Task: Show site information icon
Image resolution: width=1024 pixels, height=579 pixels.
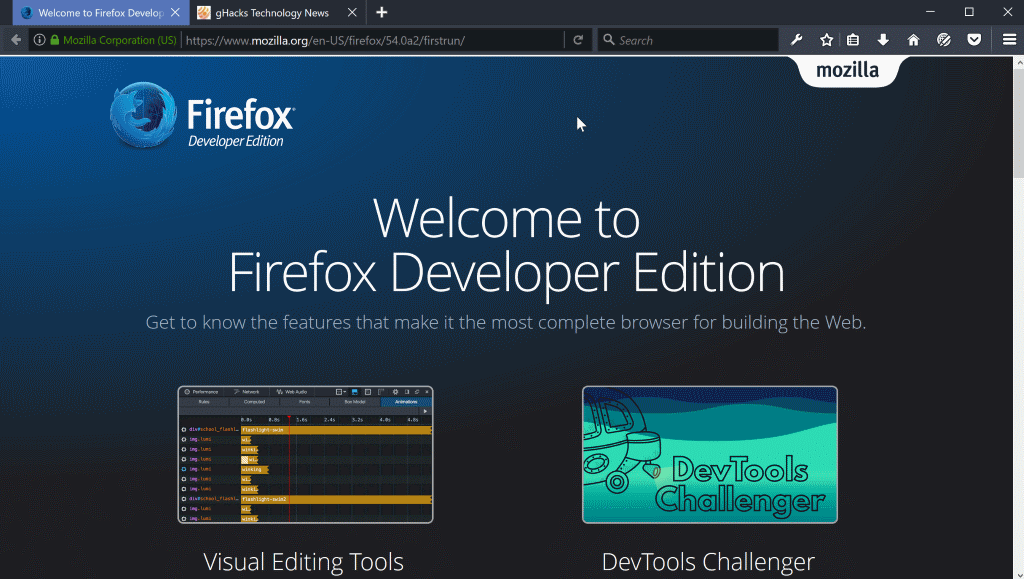Action: tap(39, 40)
